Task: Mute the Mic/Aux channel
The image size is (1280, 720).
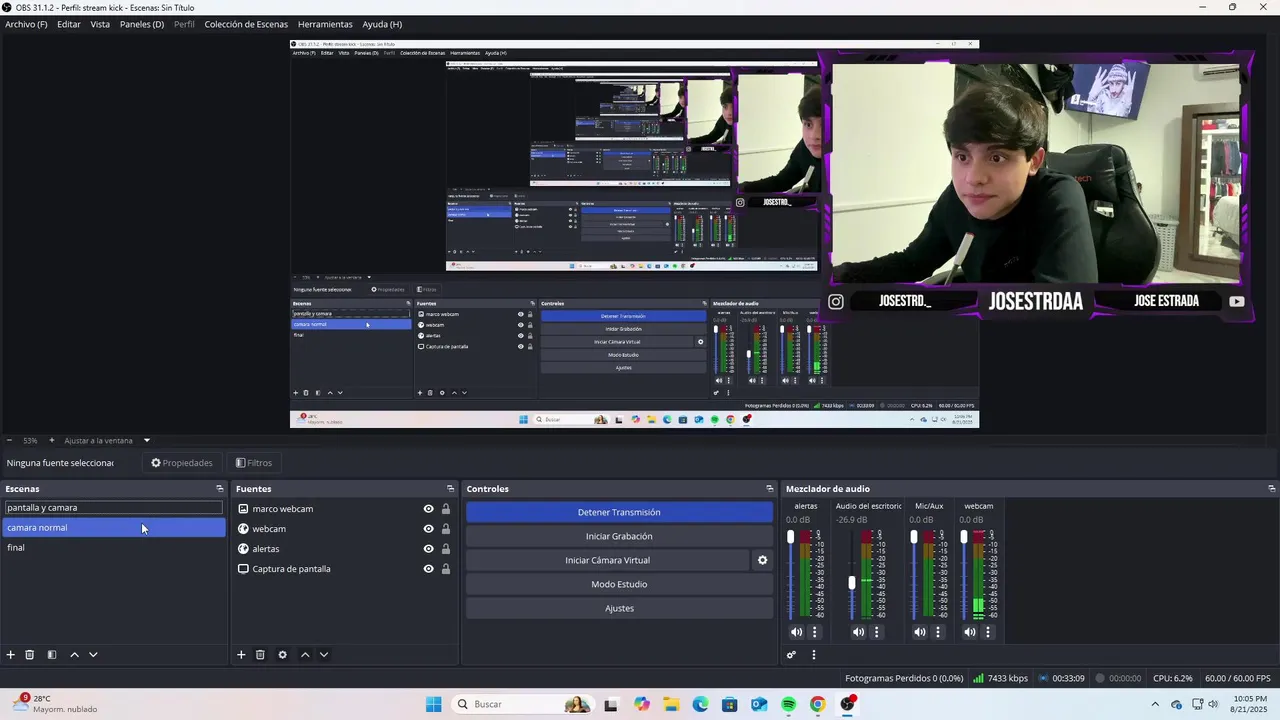Action: (920, 632)
